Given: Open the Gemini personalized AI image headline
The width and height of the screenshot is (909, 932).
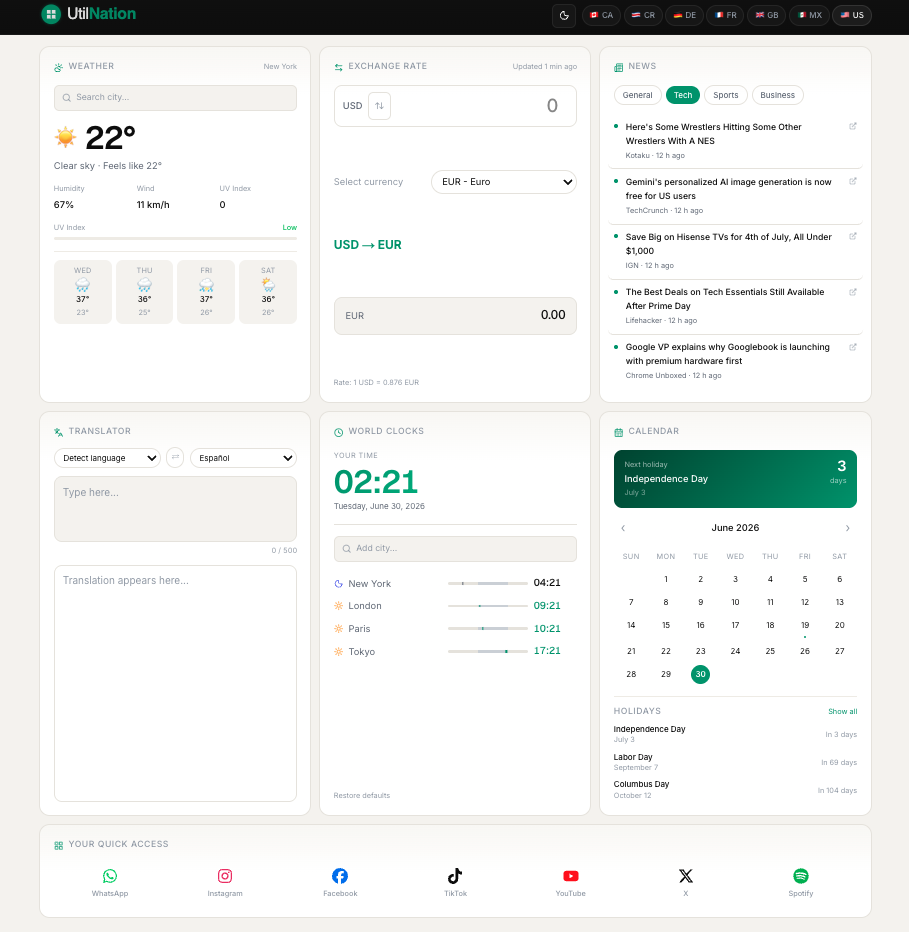Looking at the screenshot, I should point(728,189).
